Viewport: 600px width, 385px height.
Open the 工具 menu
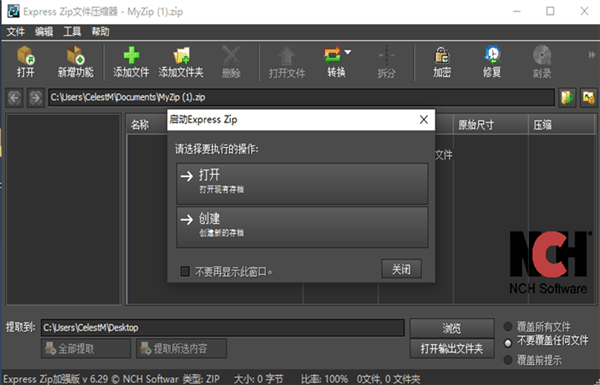coord(72,32)
